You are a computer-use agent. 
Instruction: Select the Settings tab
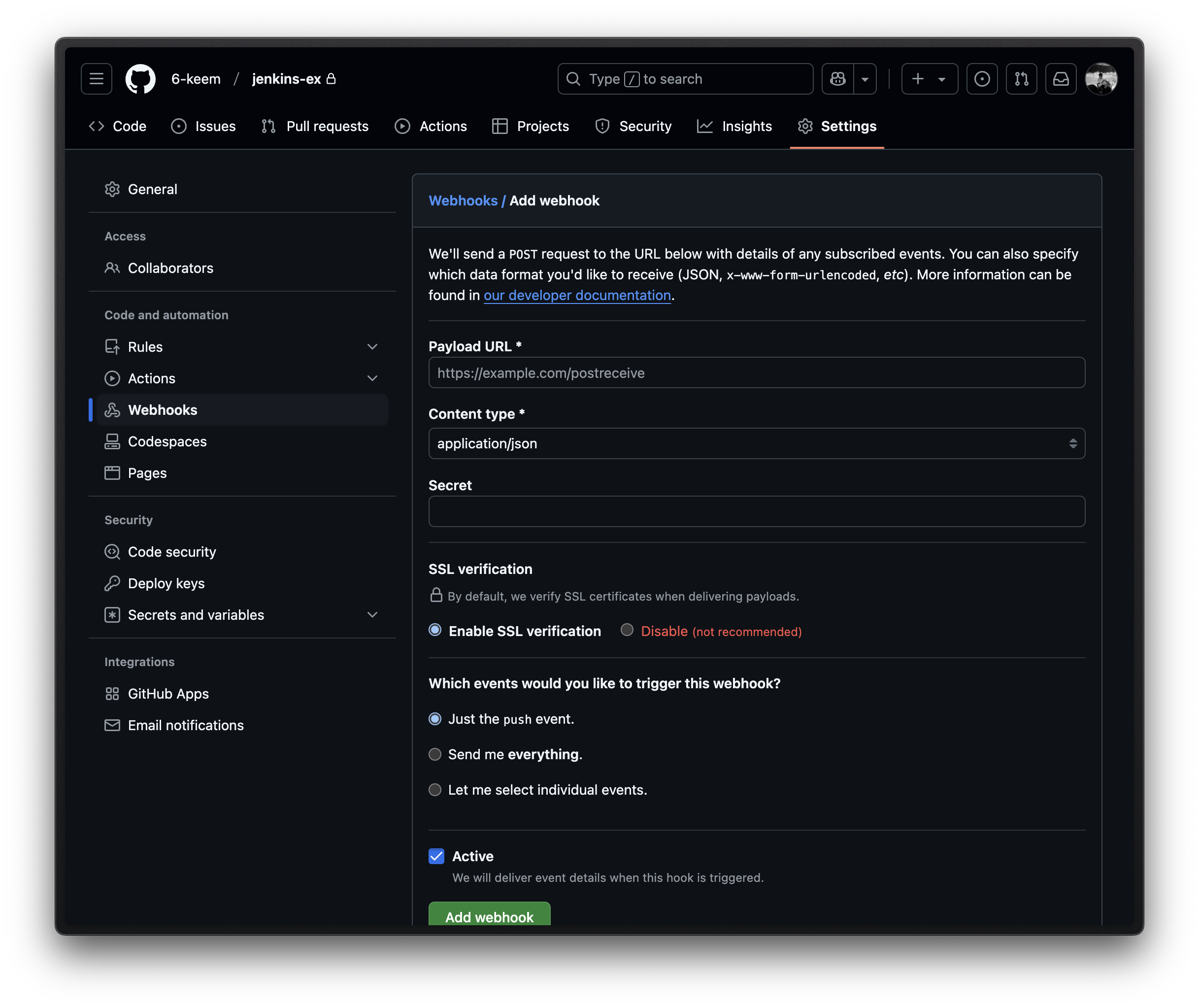(837, 126)
